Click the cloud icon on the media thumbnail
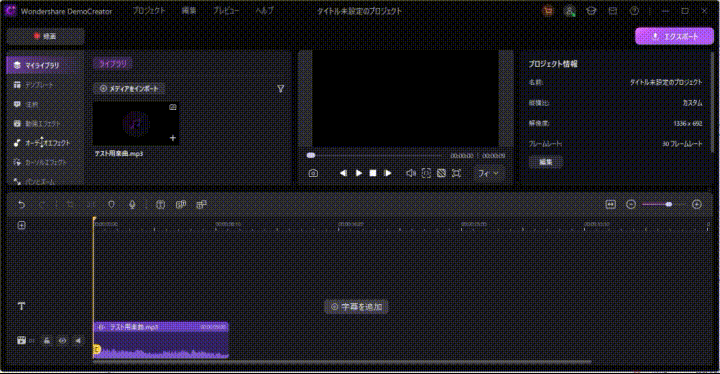 point(173,107)
